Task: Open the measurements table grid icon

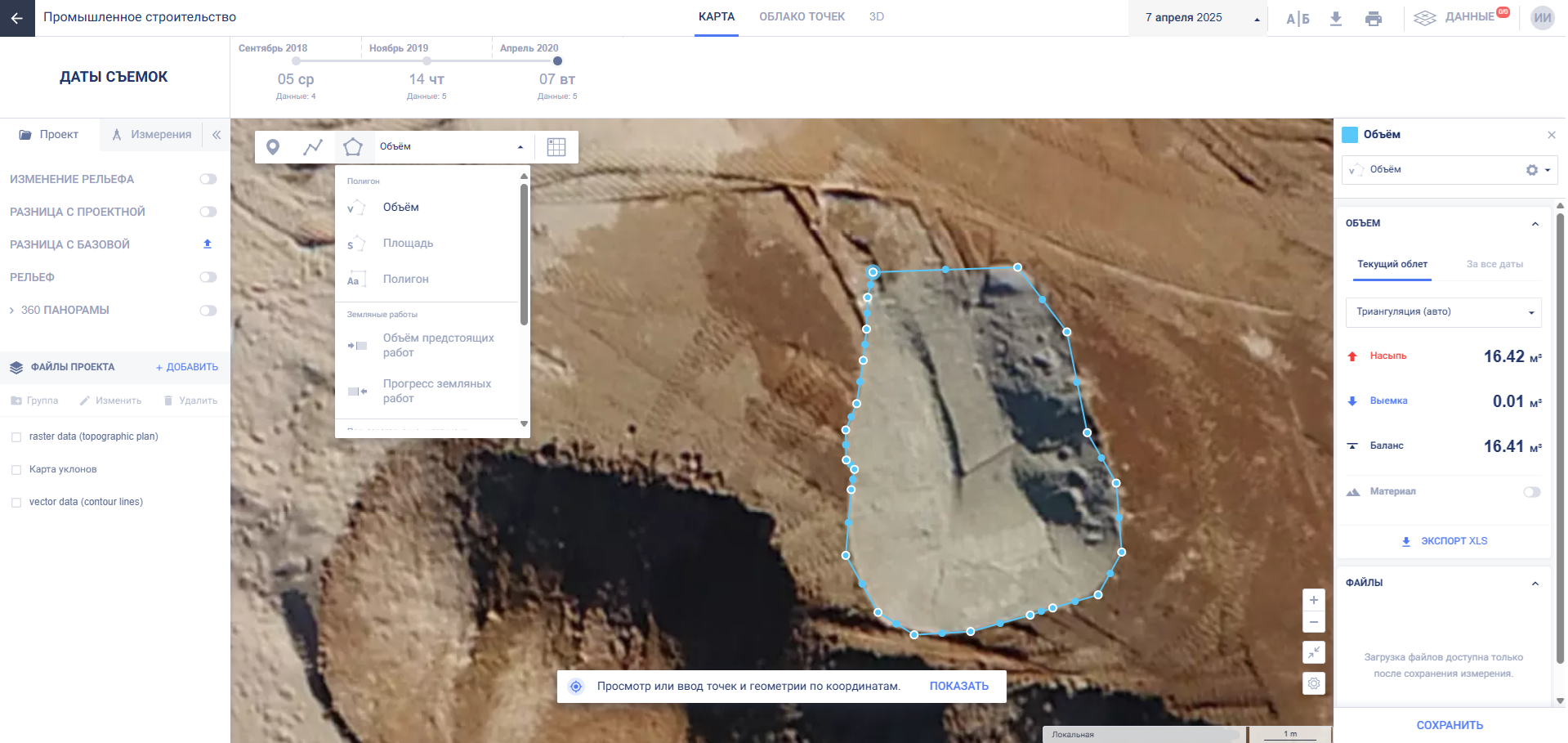Action: click(x=556, y=147)
